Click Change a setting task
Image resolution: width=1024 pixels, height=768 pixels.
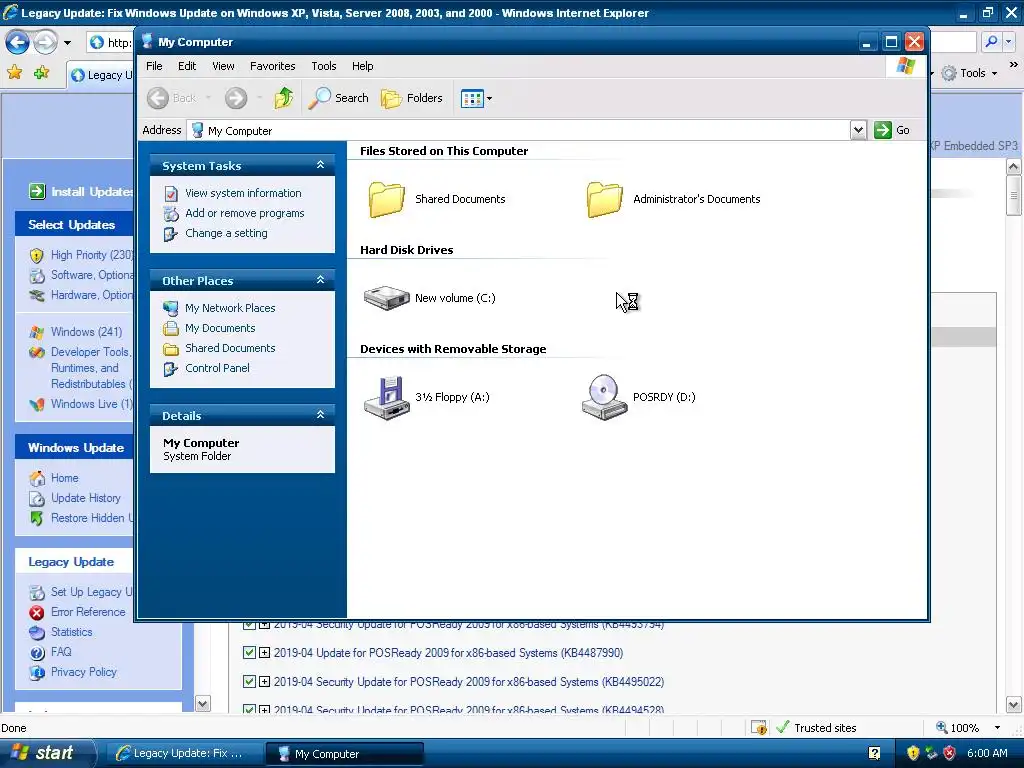pyautogui.click(x=226, y=233)
